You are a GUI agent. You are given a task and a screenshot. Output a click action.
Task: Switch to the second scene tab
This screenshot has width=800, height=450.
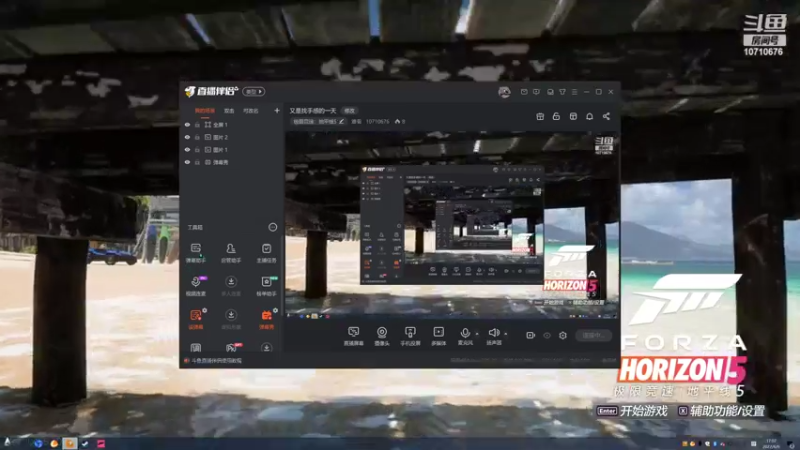click(x=229, y=111)
